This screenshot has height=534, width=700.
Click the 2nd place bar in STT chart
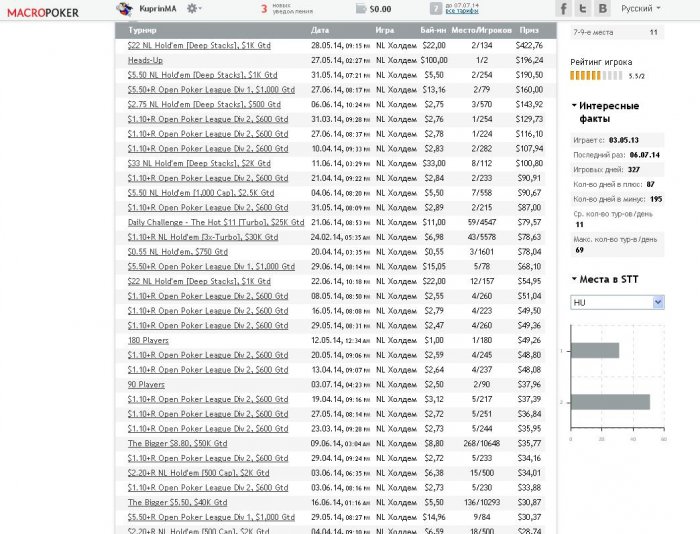click(x=610, y=402)
